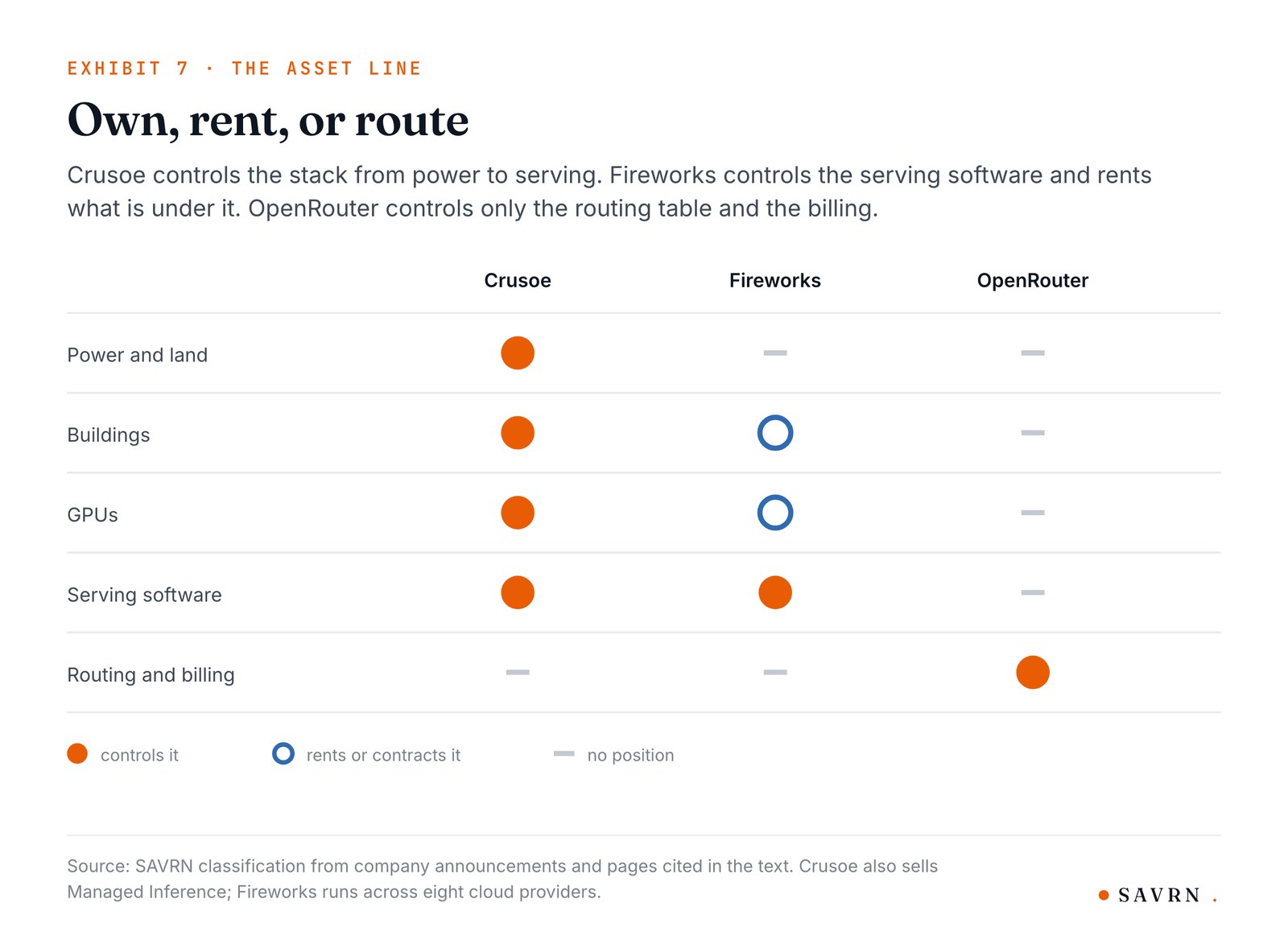Click the 'Routing and billing' row label
The width and height of the screenshot is (1288, 944).
[x=151, y=675]
